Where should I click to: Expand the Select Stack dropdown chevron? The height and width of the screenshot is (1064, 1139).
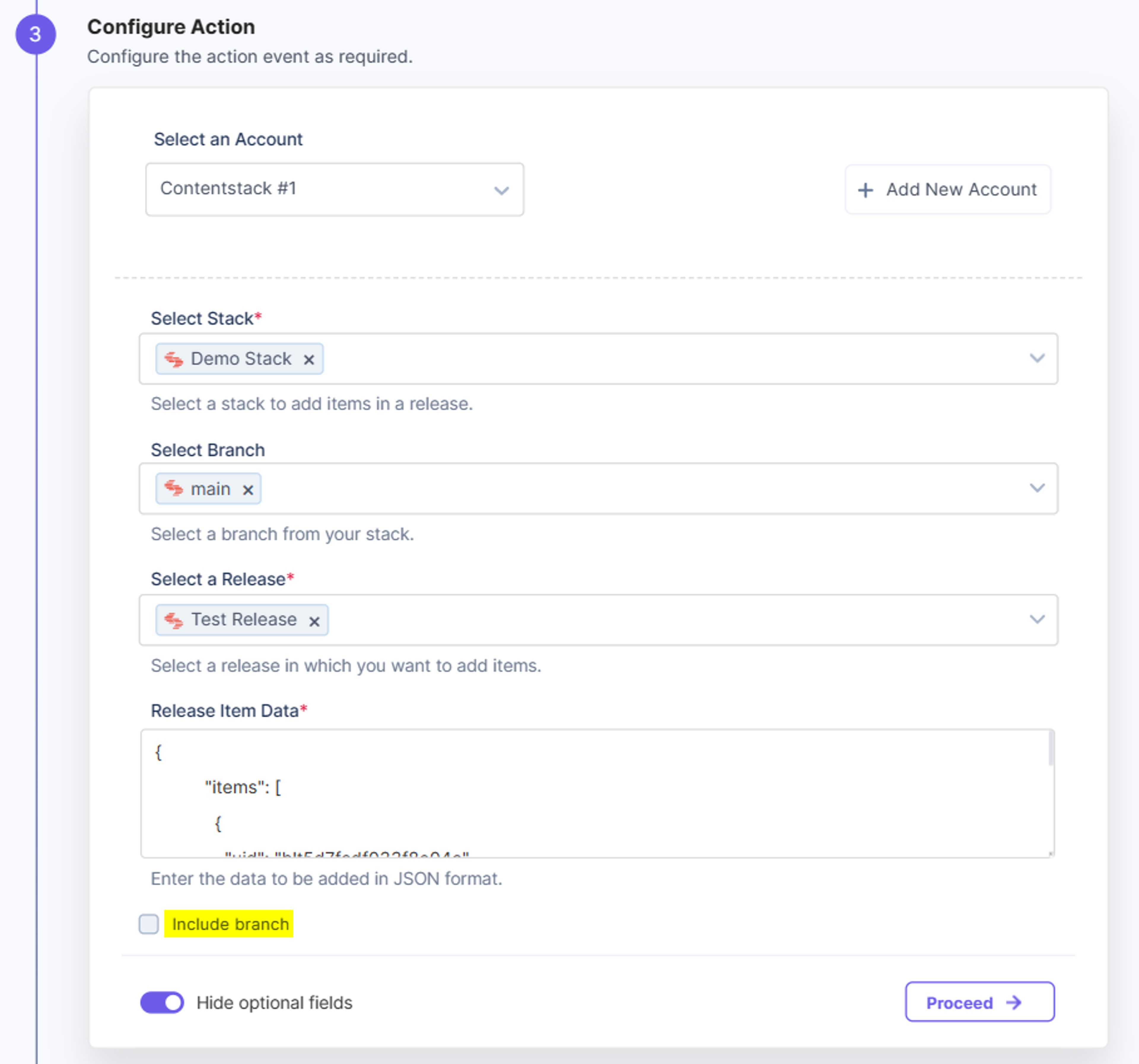pyautogui.click(x=1037, y=358)
